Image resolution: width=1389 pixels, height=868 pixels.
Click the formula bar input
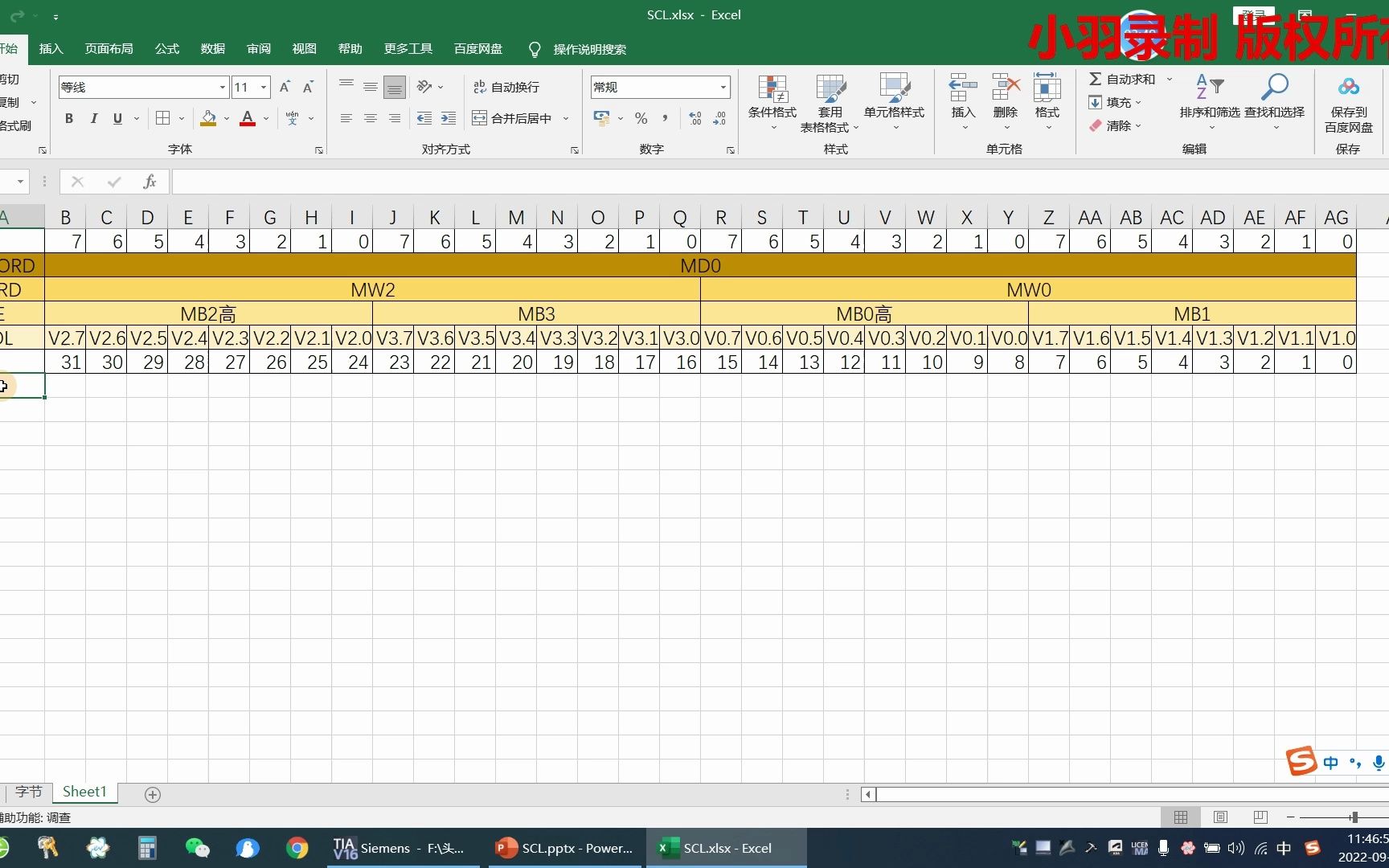click(780, 182)
